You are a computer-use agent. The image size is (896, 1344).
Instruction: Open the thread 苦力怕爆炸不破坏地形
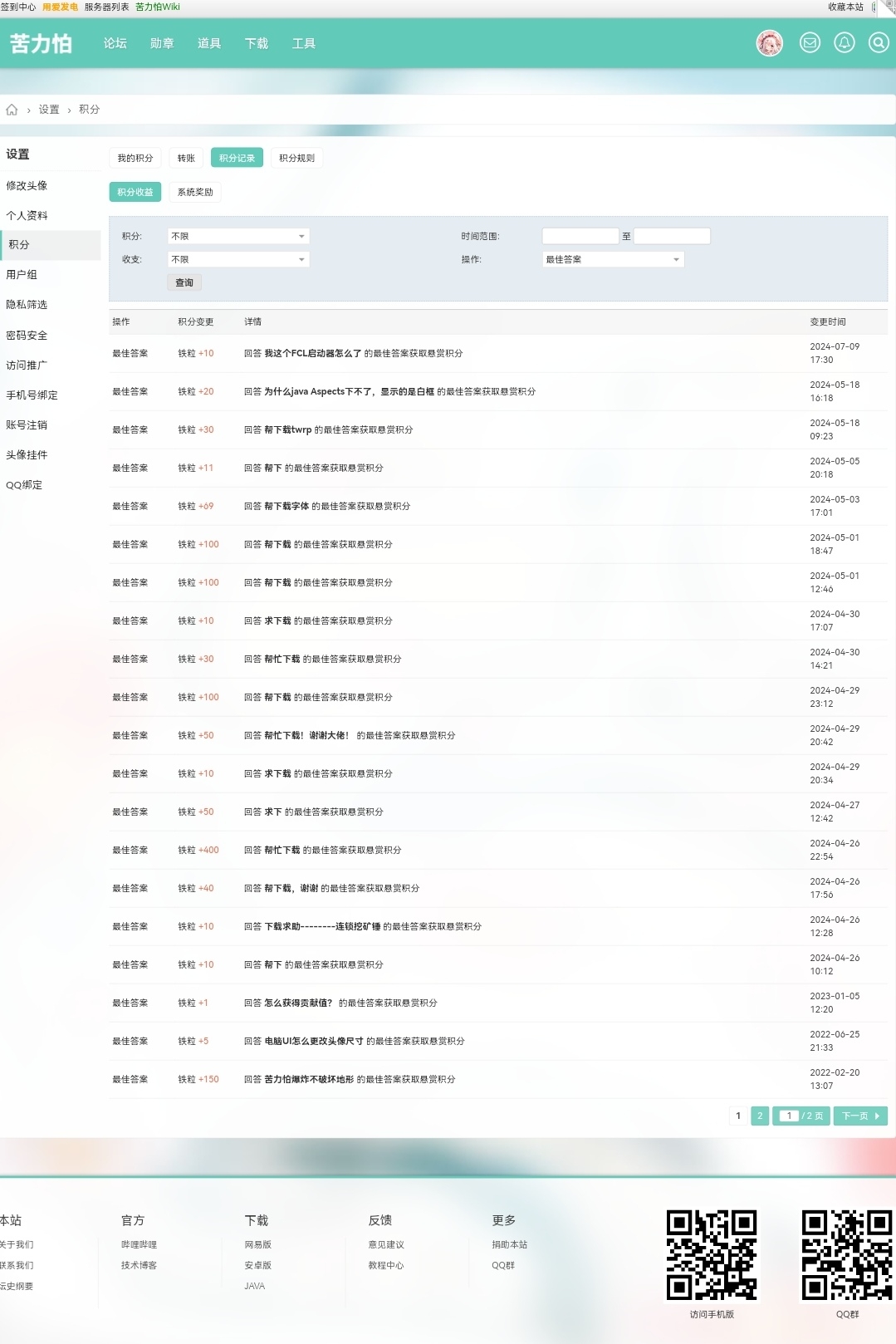pos(309,1080)
